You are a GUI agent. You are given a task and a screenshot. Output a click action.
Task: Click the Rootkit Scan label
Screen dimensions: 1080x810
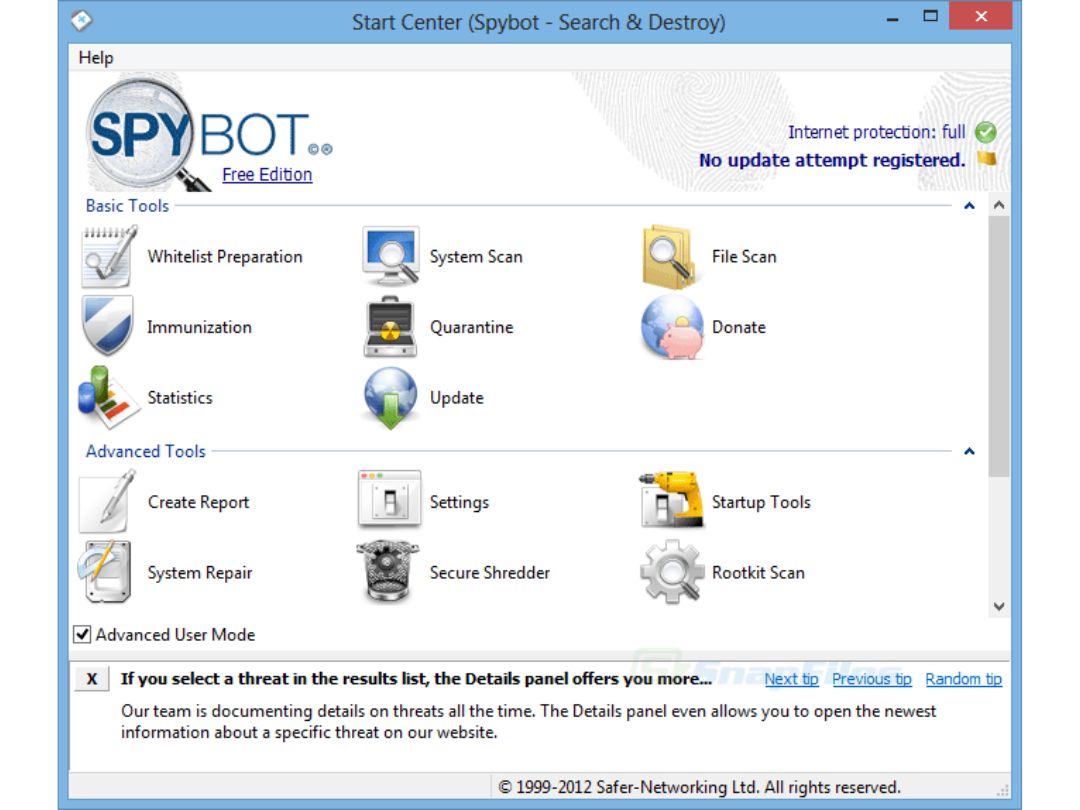click(x=758, y=573)
